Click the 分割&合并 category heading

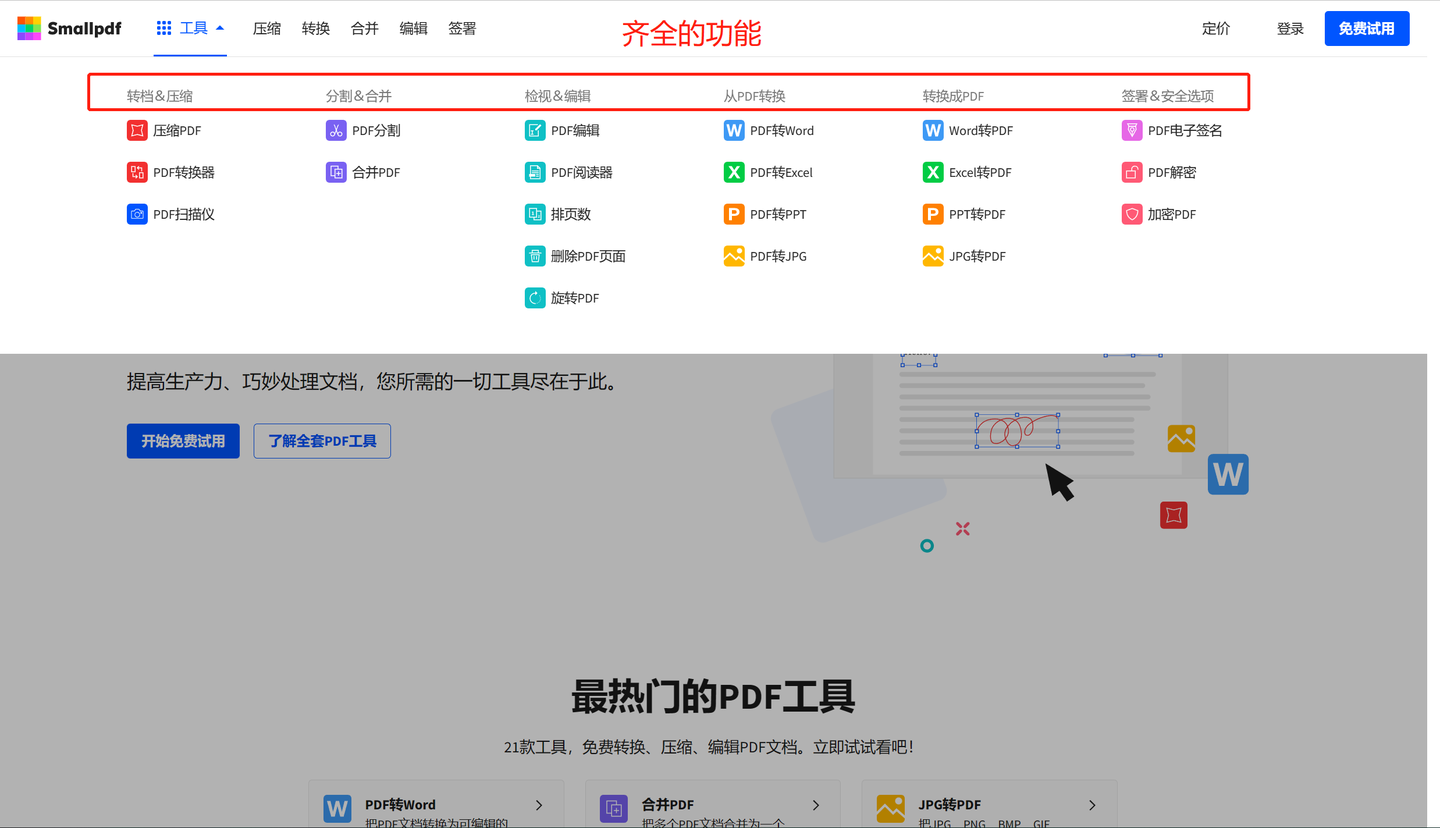coord(359,96)
